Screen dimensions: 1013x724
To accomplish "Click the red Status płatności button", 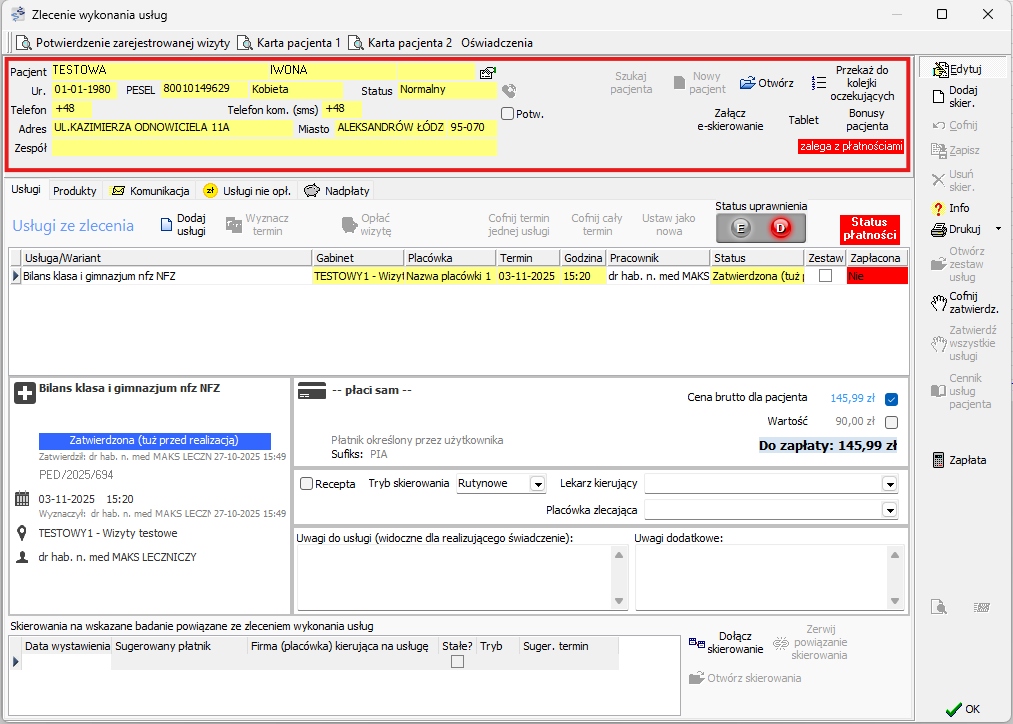I will click(x=869, y=228).
